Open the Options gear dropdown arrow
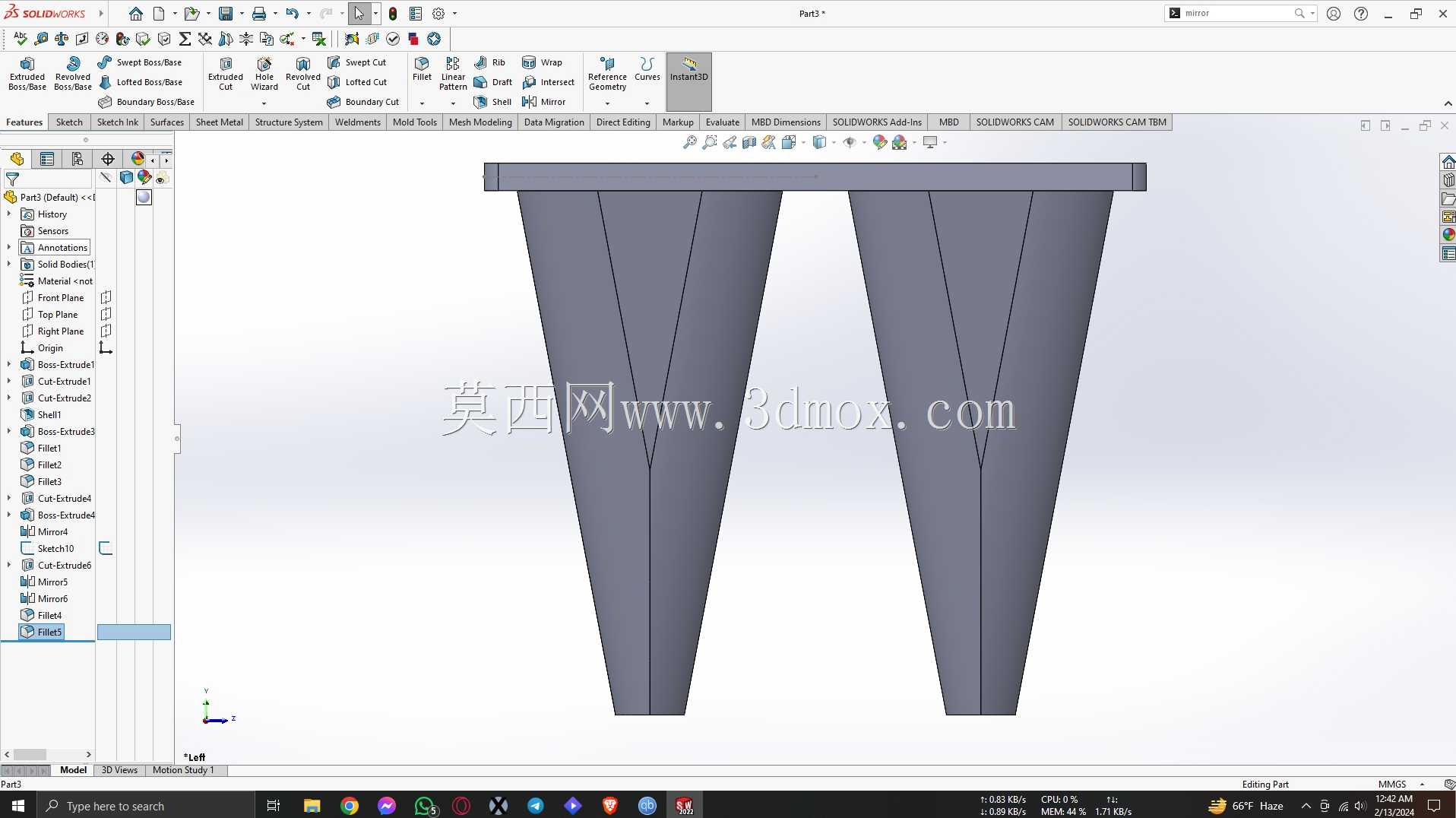The image size is (1456, 818). 454,14
